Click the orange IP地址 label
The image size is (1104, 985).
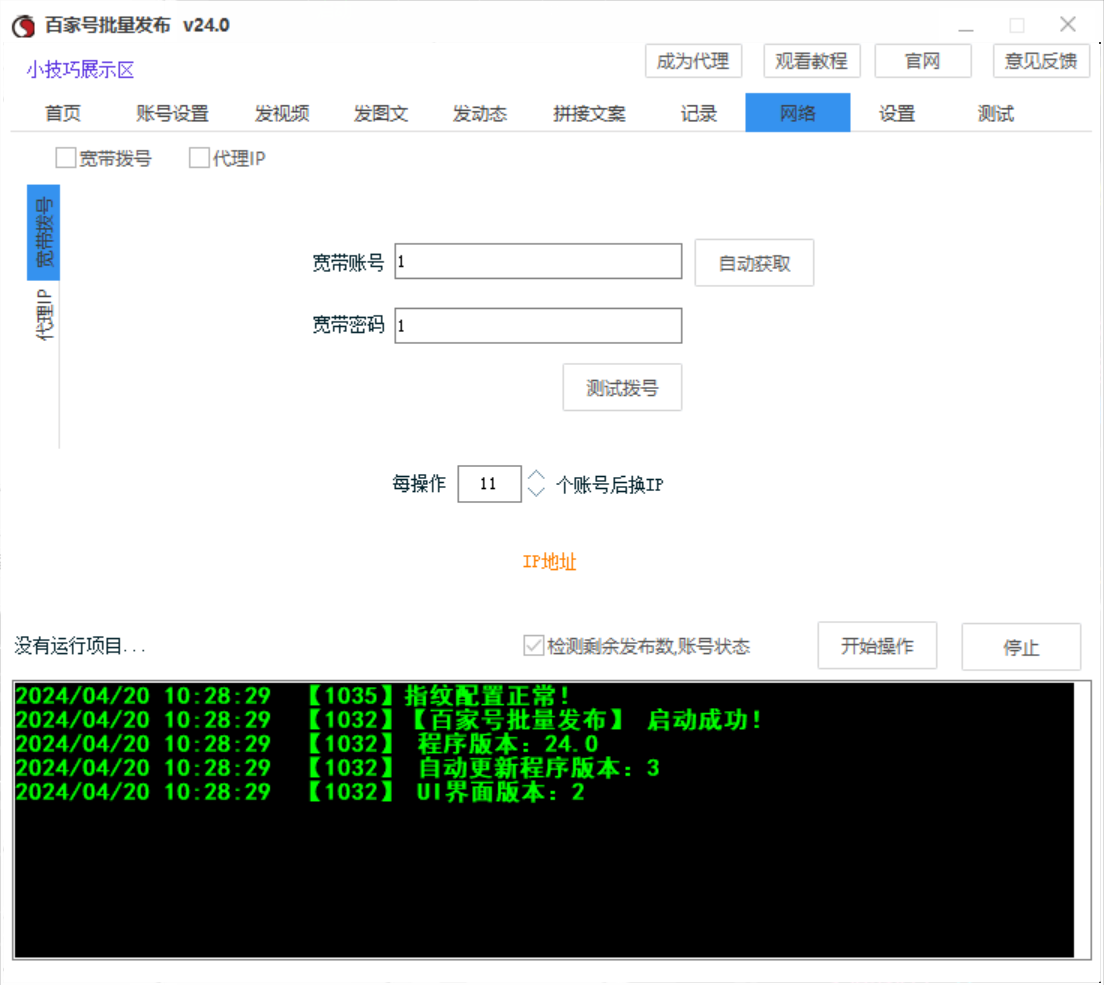coord(549,562)
